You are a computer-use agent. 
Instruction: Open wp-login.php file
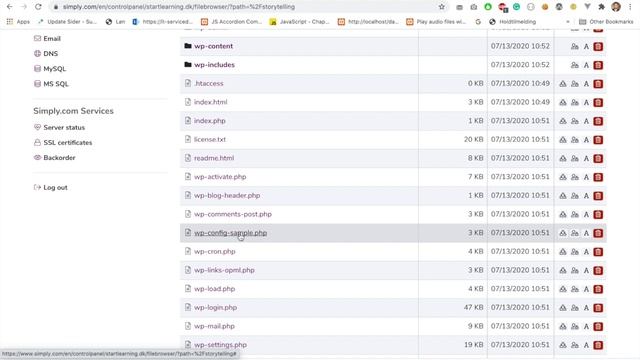coord(216,307)
